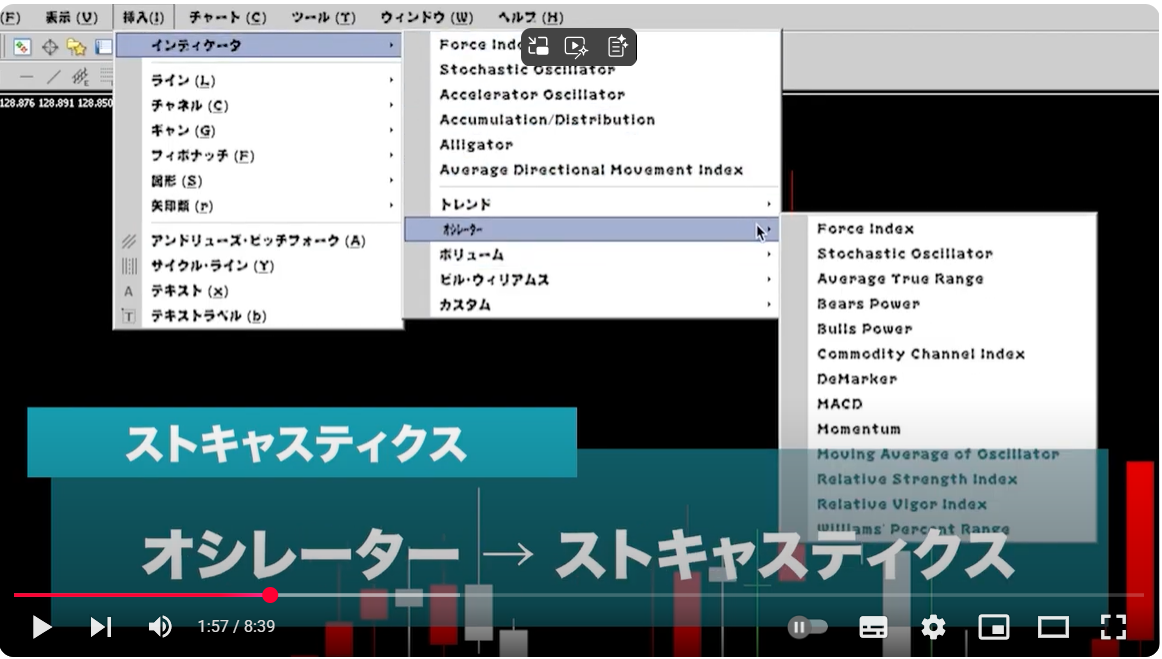The height and width of the screenshot is (659, 1162).
Task: Select Force Index in the オシレーター submenu
Action: click(865, 229)
